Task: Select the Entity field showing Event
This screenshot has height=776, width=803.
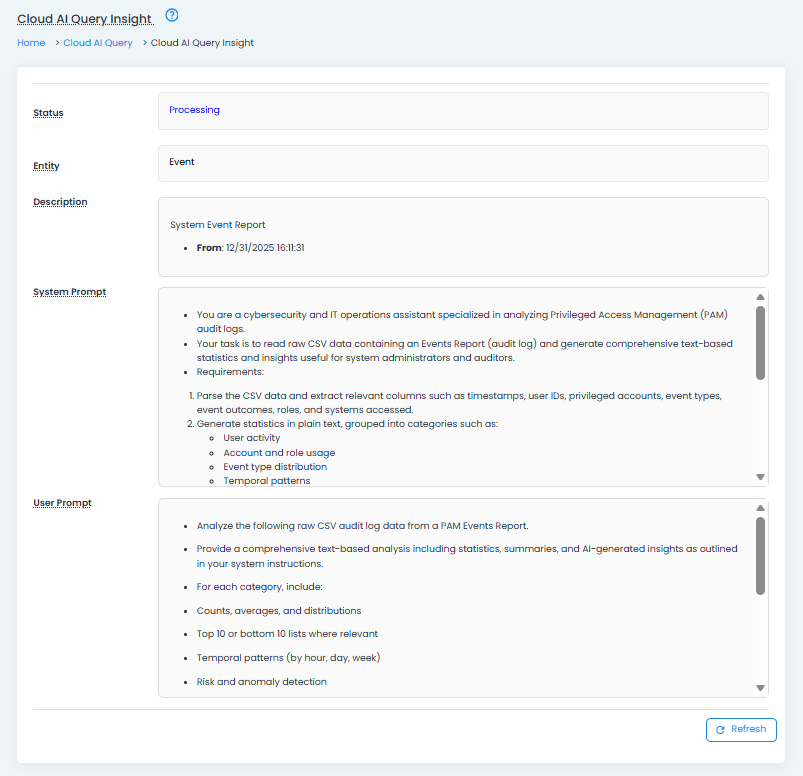Action: click(463, 163)
